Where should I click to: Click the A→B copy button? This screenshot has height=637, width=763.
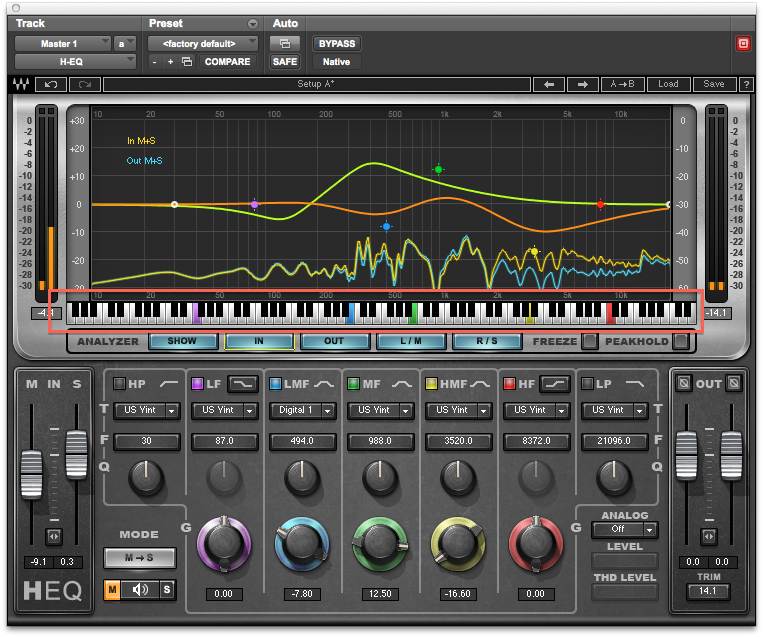coord(622,84)
